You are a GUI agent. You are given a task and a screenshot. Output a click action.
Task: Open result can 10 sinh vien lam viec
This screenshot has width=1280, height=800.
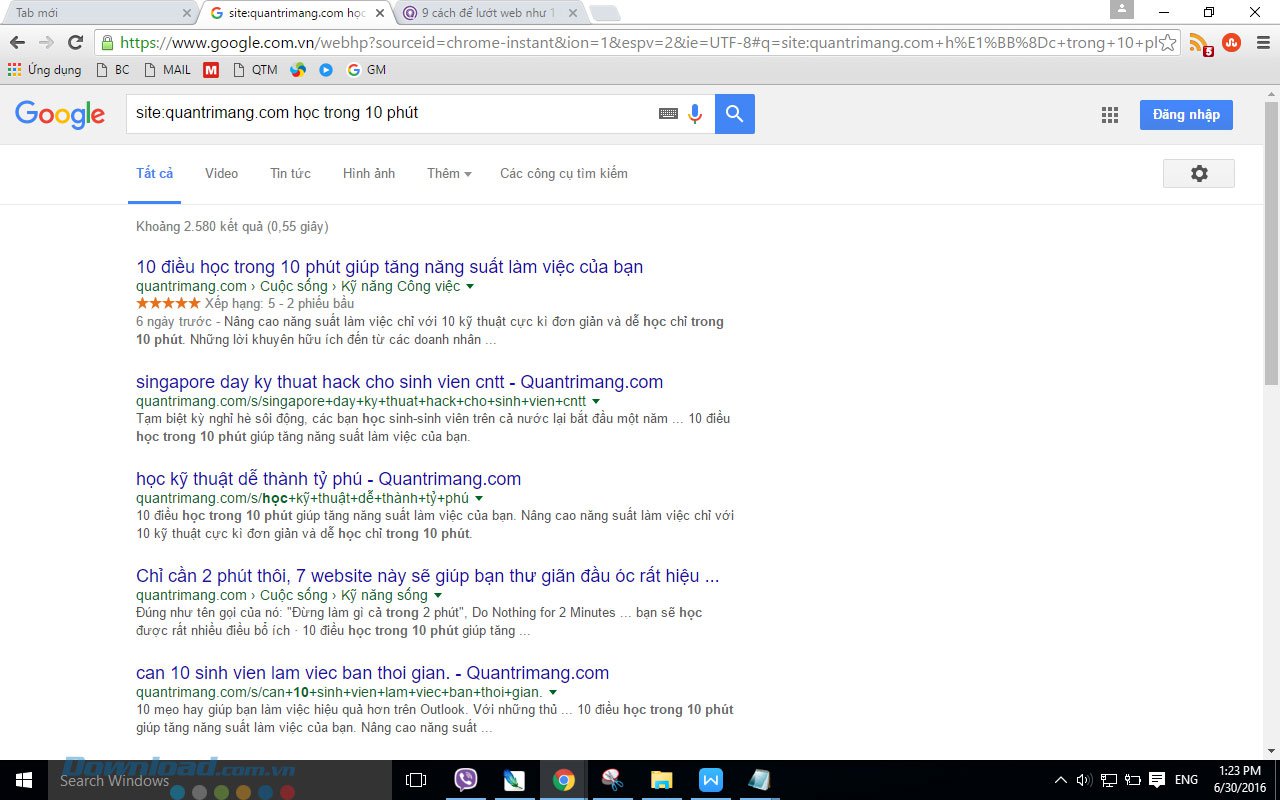(373, 673)
